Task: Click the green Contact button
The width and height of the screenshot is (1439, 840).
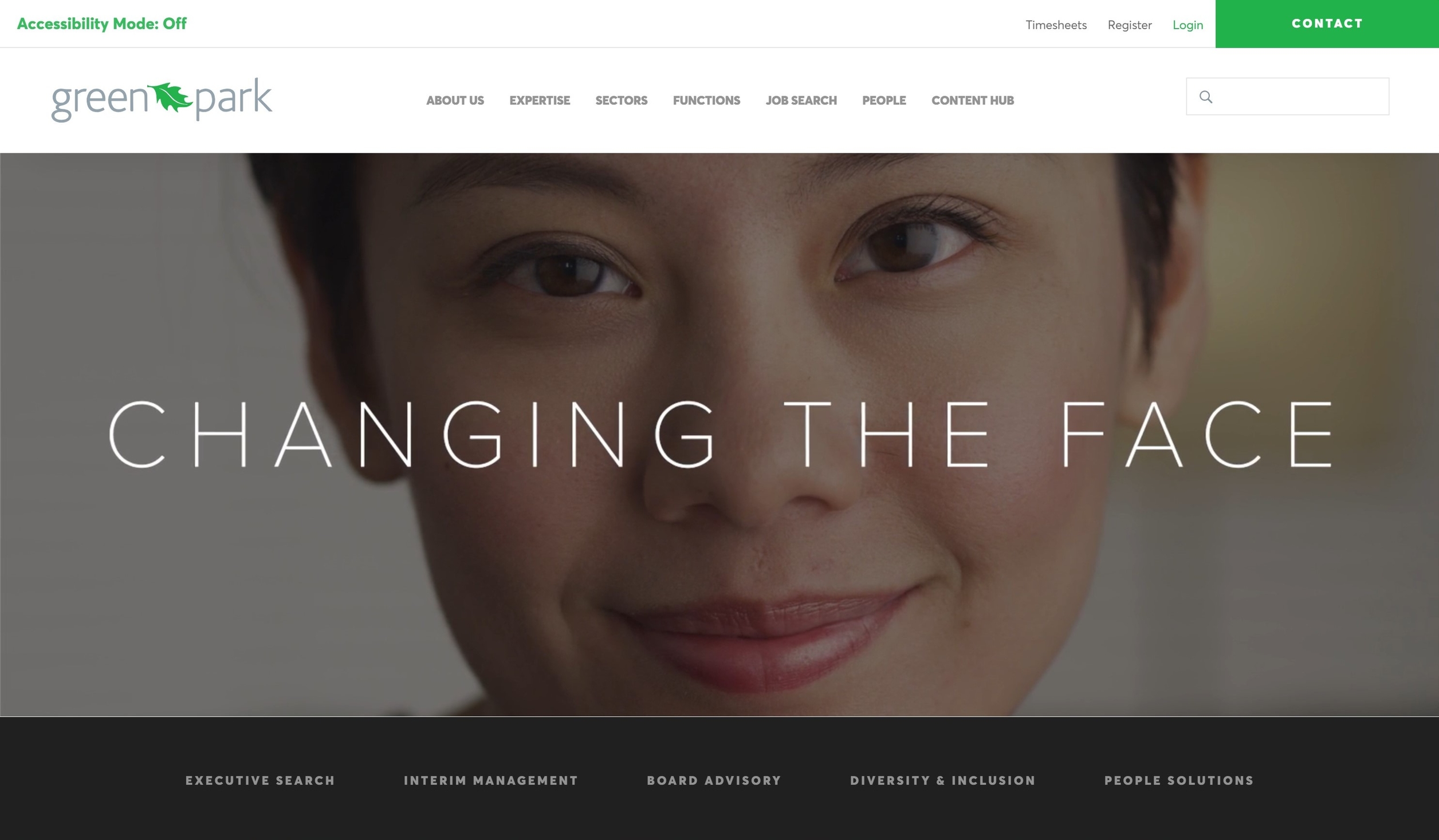Action: [x=1327, y=23]
